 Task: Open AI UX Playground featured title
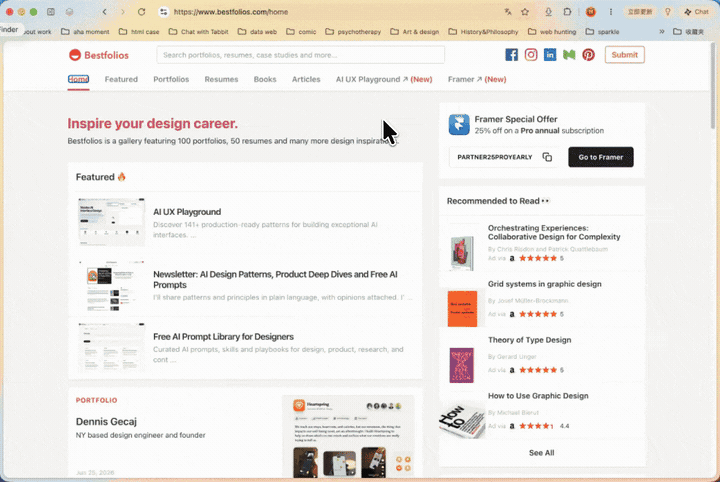(x=187, y=212)
